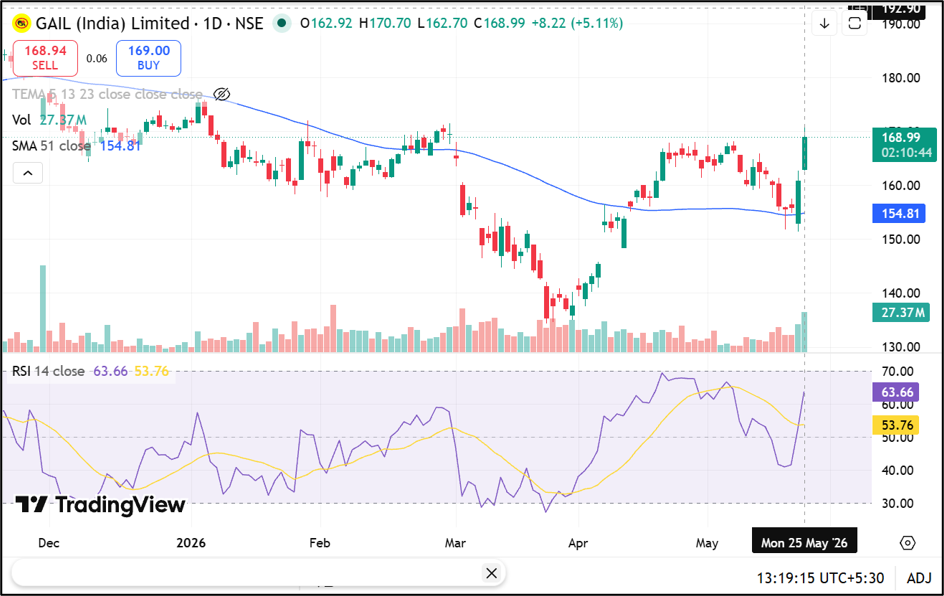Click the 169.00 BUY button
The image size is (944, 596).
click(x=149, y=58)
